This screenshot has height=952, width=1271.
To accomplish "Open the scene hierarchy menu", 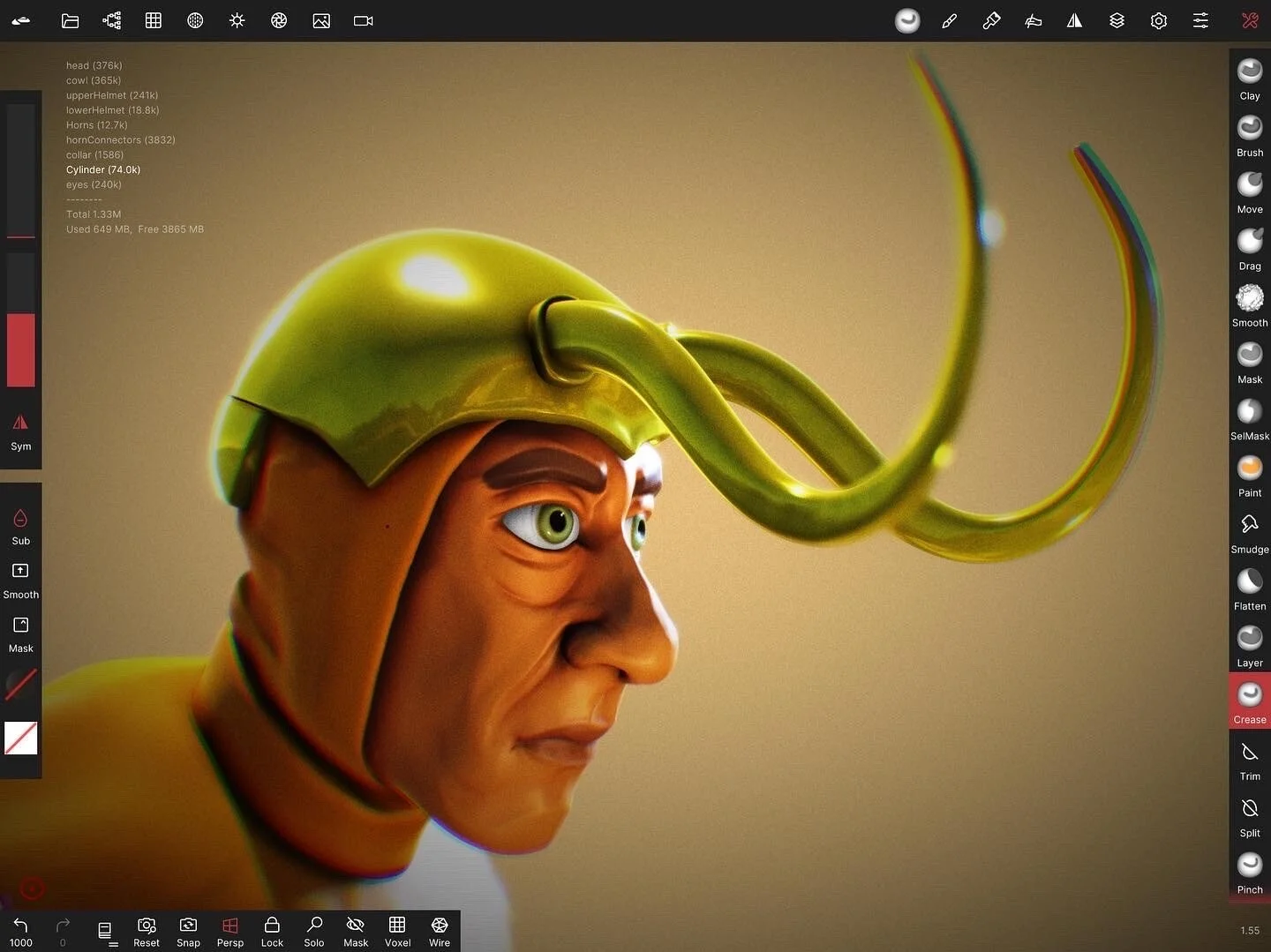I will 111,20.
